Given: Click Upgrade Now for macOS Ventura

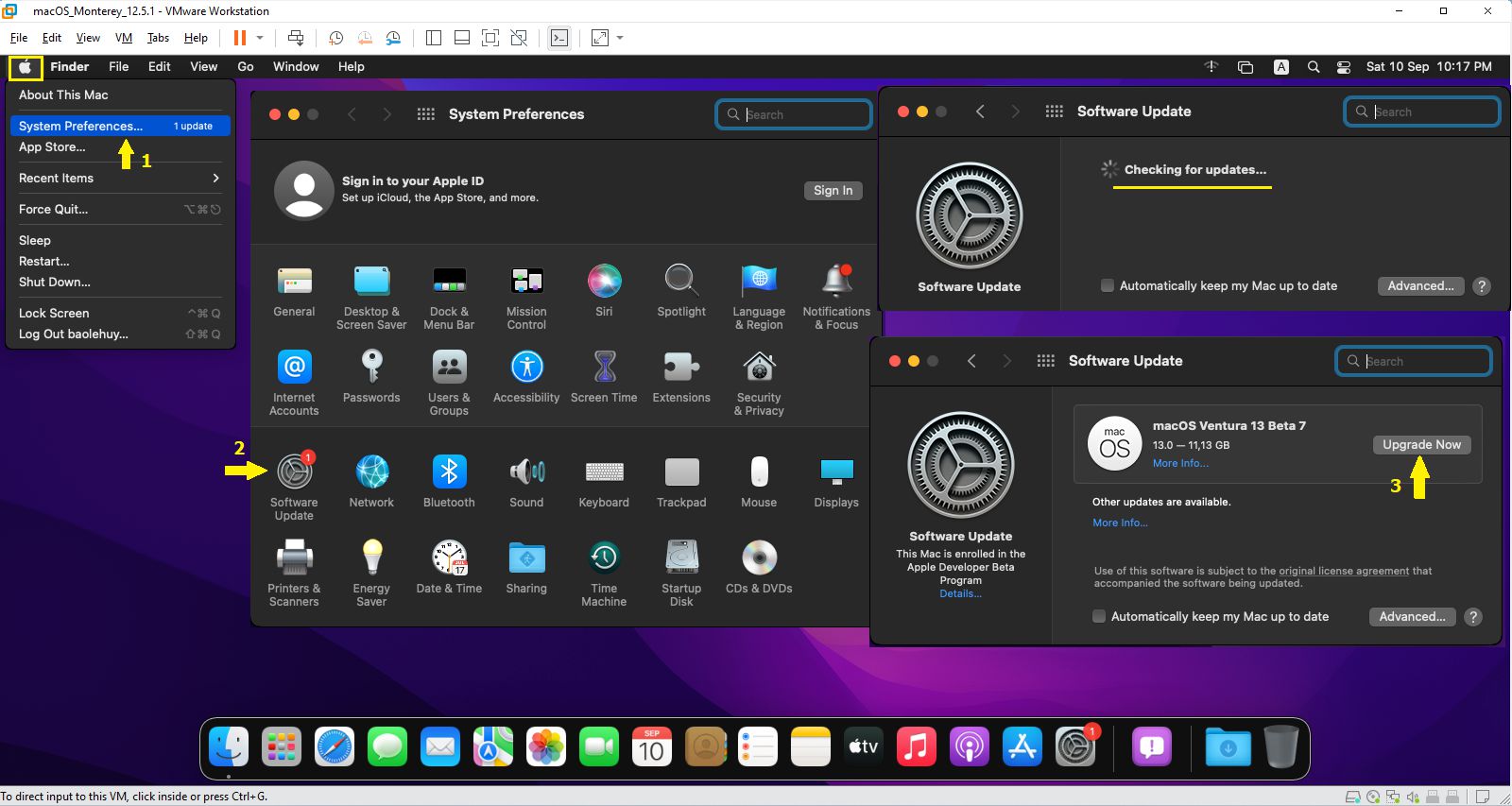Looking at the screenshot, I should point(1421,444).
